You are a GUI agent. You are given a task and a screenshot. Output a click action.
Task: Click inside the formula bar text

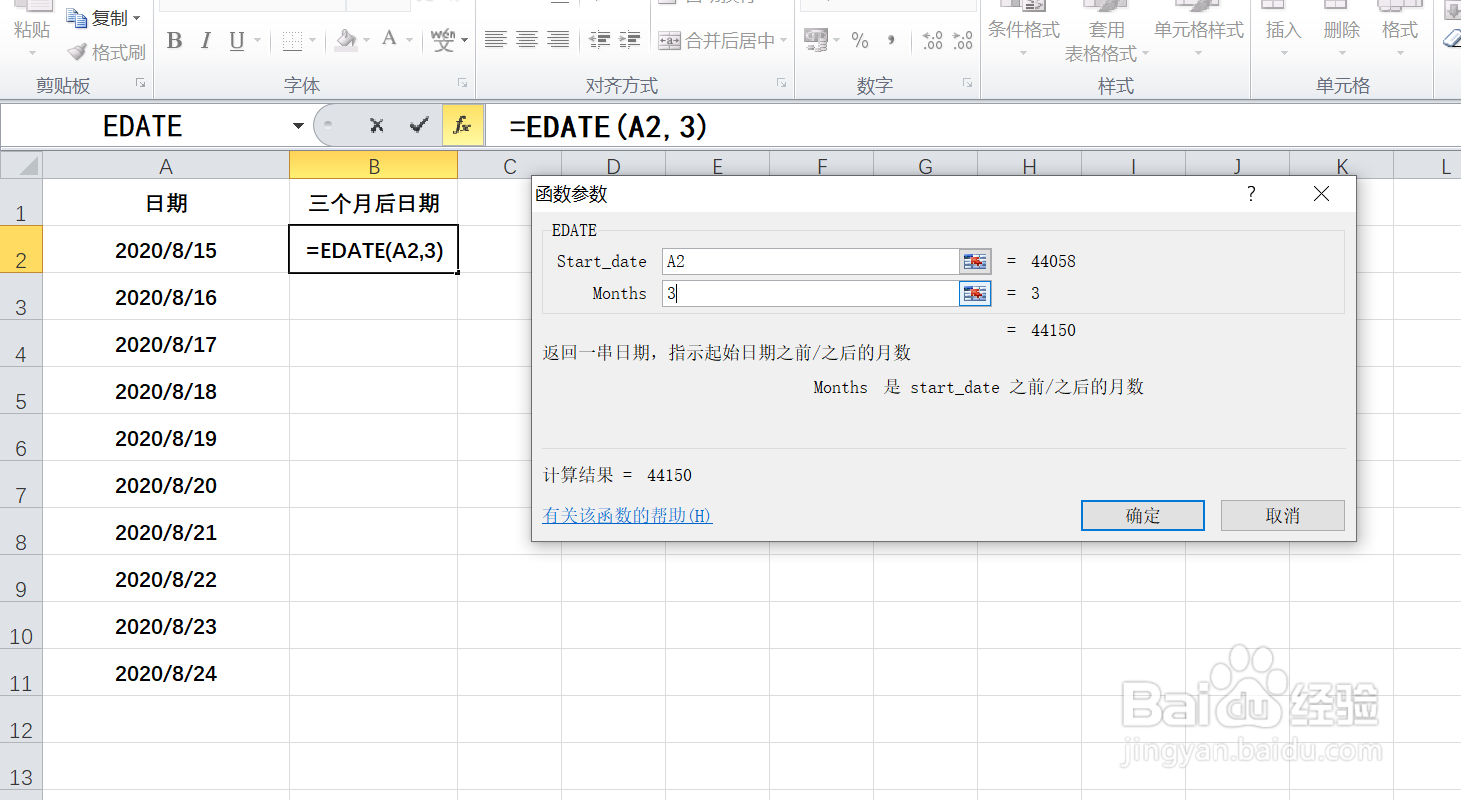[x=608, y=127]
